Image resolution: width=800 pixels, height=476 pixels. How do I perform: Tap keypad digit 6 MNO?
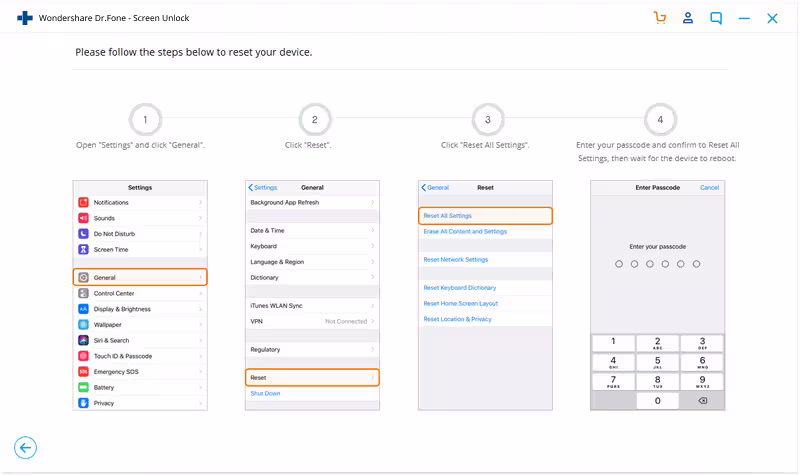coord(702,362)
